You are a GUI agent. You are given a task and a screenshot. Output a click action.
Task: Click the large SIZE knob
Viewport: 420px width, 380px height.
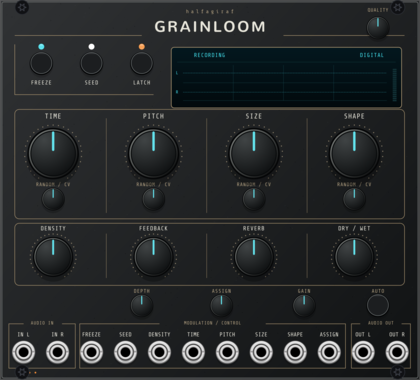tap(254, 153)
